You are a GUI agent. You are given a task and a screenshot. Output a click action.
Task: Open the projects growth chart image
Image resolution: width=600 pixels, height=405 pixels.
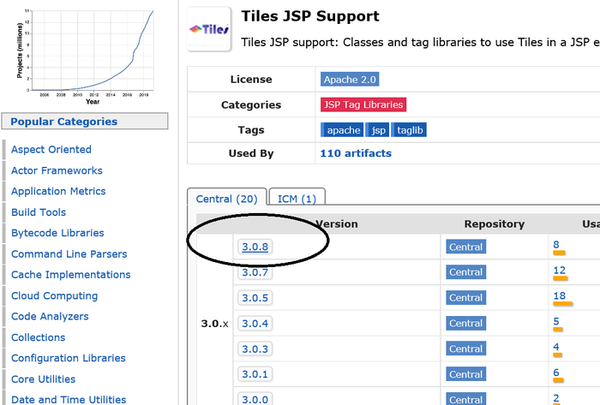(x=85, y=57)
